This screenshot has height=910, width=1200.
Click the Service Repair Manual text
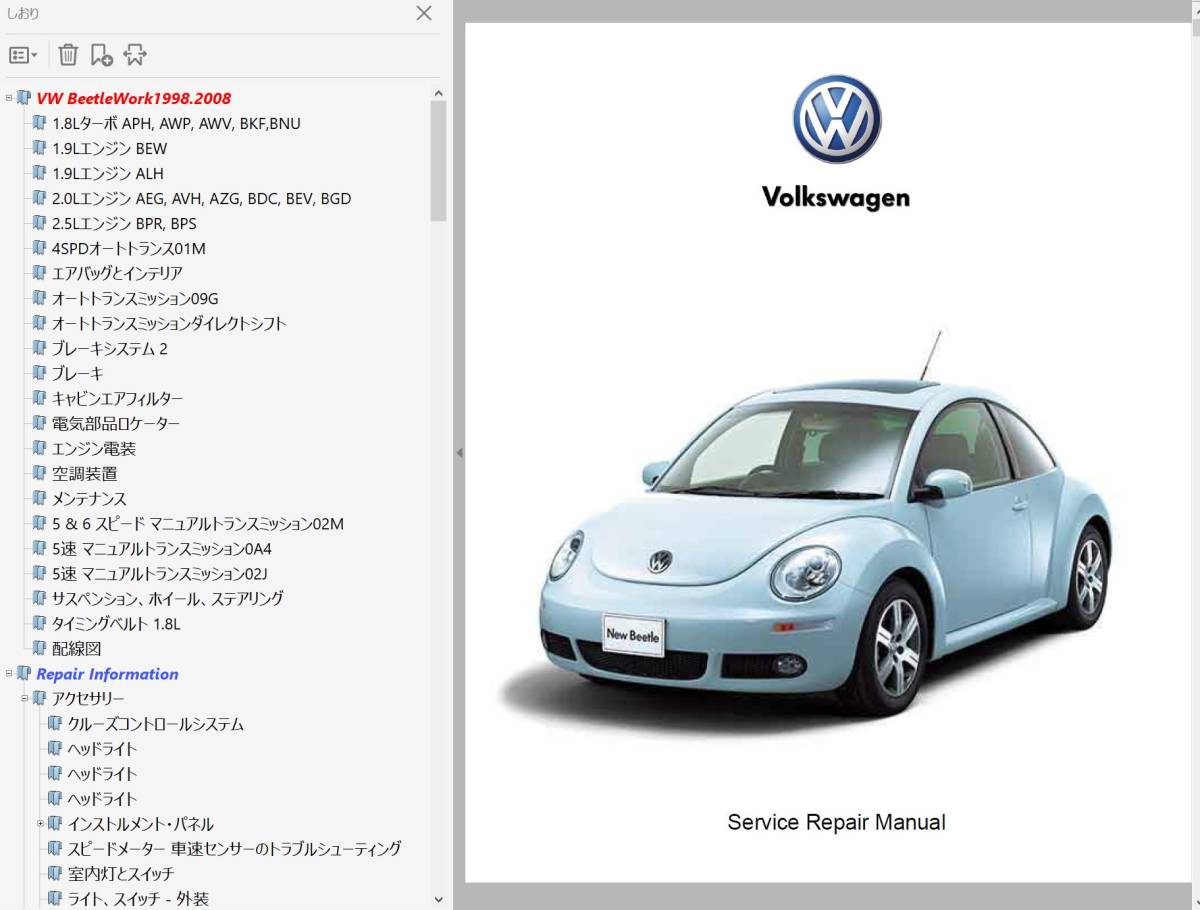(836, 823)
